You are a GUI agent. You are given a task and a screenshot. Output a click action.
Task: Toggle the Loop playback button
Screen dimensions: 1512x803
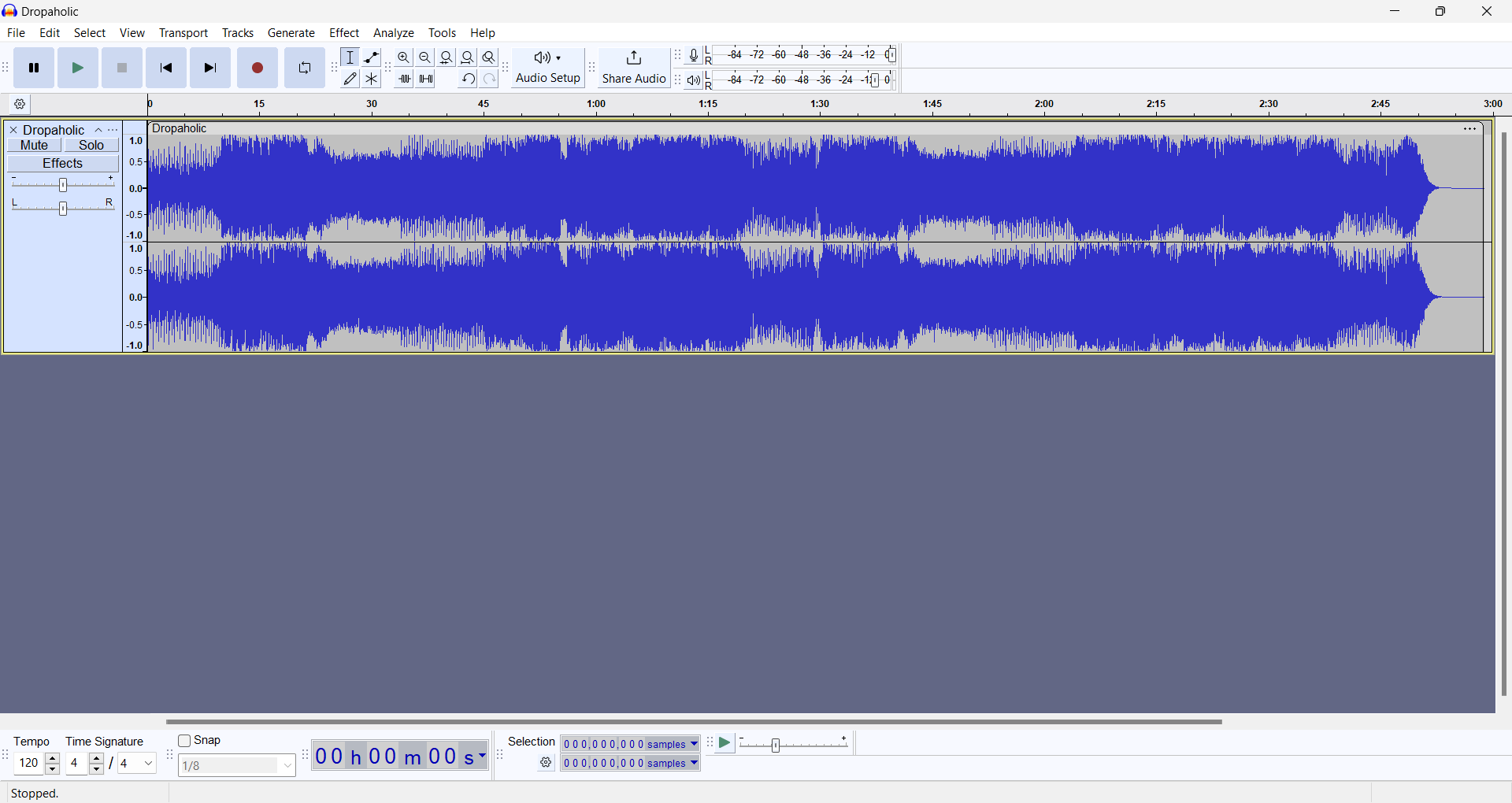306,68
